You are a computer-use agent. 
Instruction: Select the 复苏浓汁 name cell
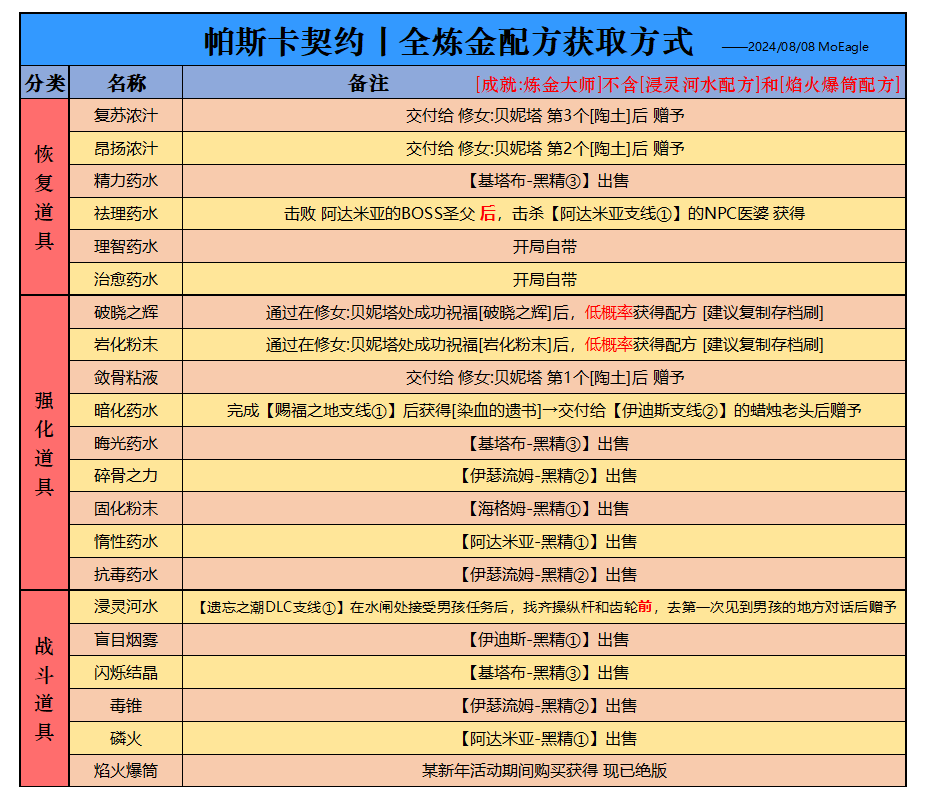tap(126, 115)
